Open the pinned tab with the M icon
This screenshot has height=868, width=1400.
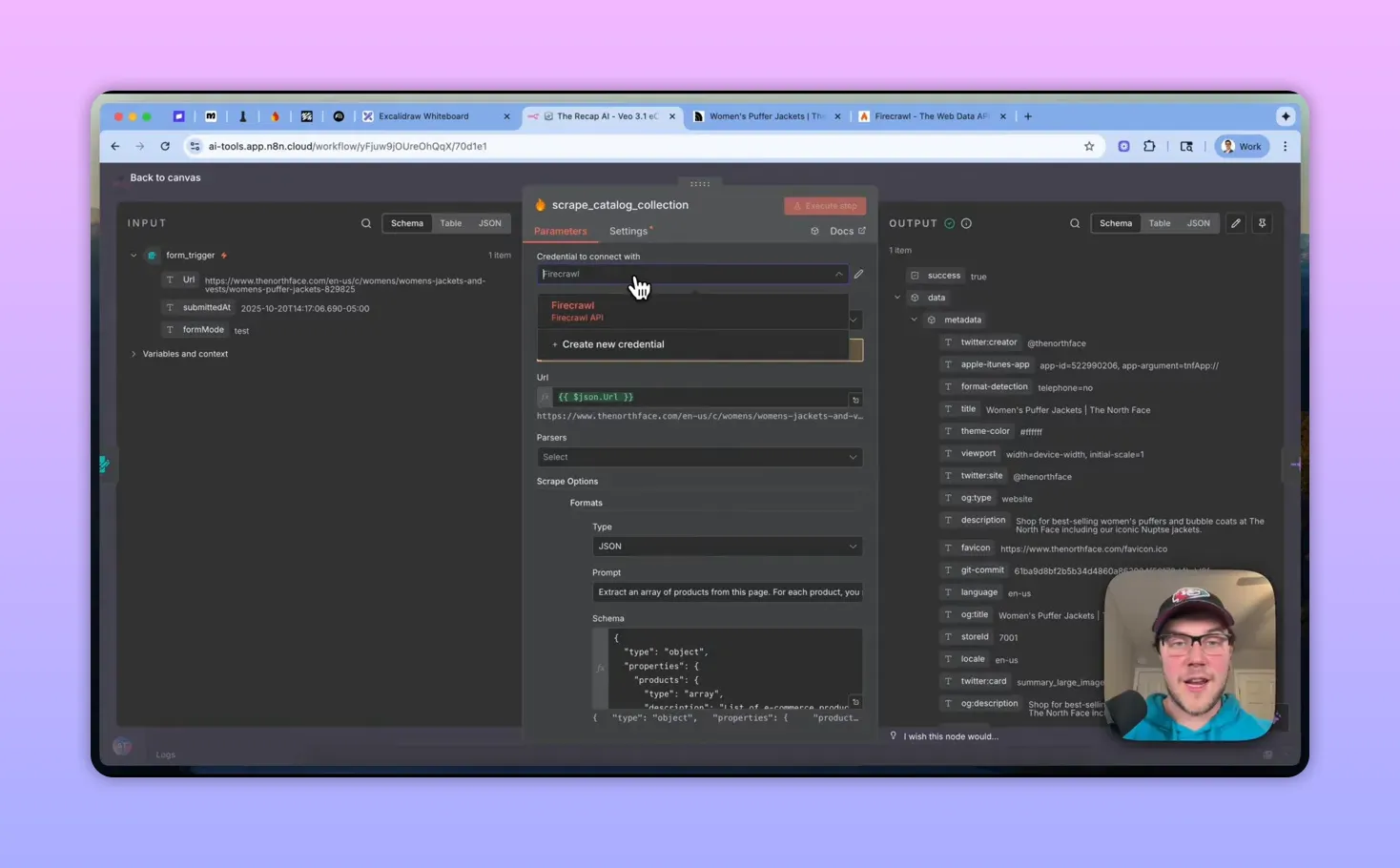(211, 116)
